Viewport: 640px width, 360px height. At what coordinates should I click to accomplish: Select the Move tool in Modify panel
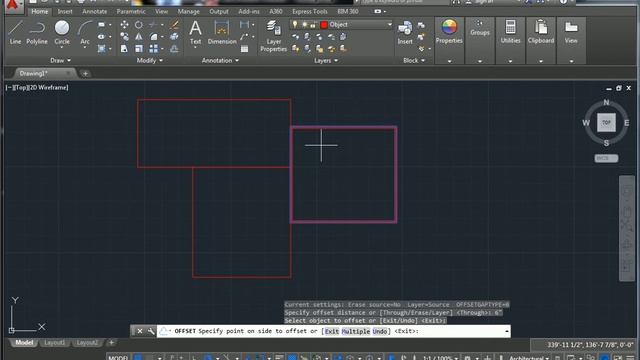coord(124,25)
